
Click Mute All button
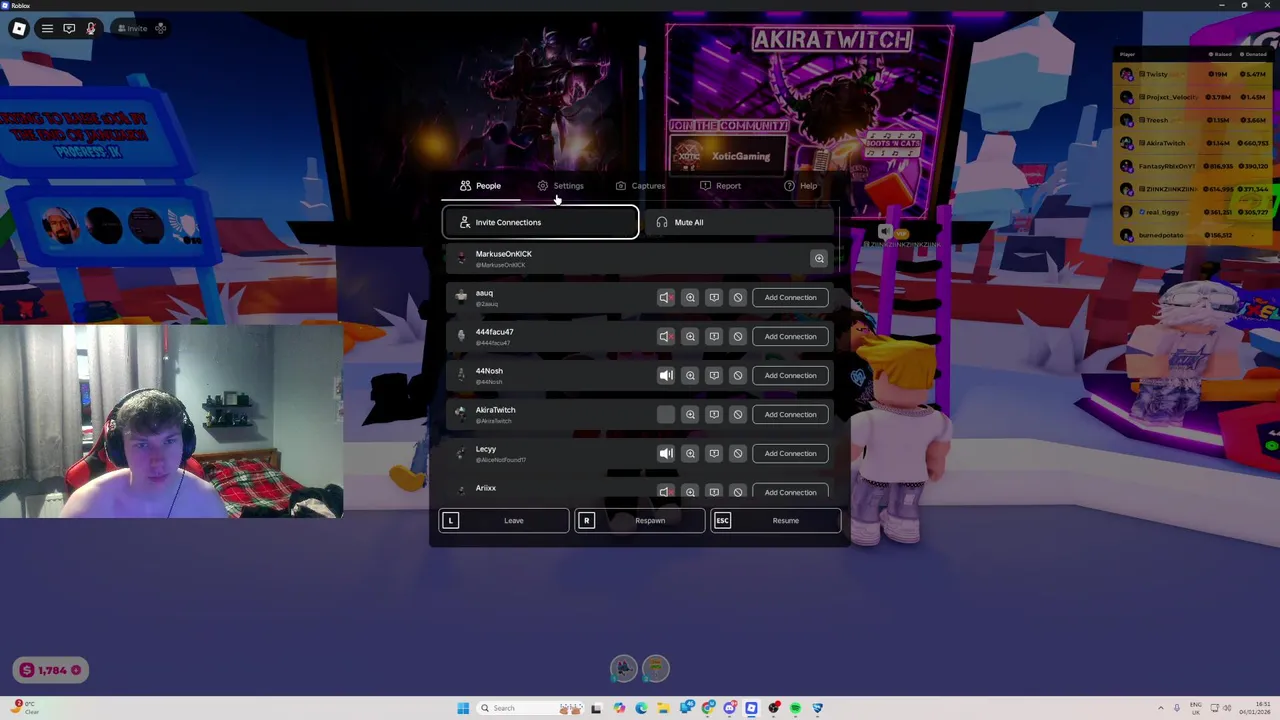740,222
